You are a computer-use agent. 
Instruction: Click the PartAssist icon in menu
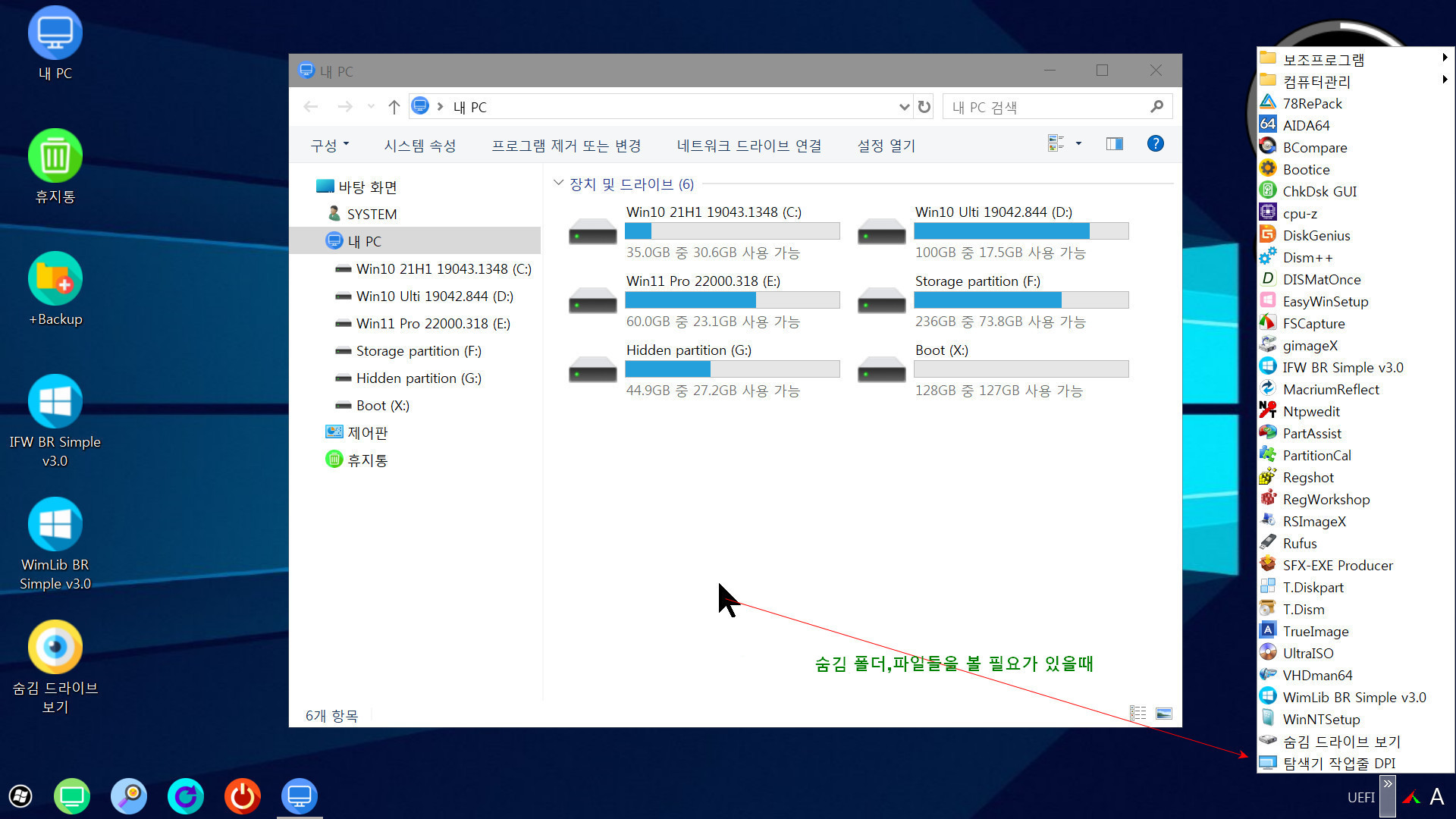coord(1268,433)
